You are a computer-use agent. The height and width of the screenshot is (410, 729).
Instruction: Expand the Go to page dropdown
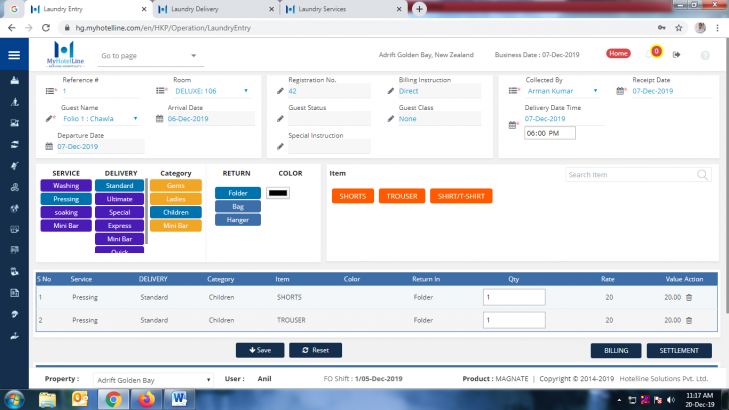(x=194, y=56)
